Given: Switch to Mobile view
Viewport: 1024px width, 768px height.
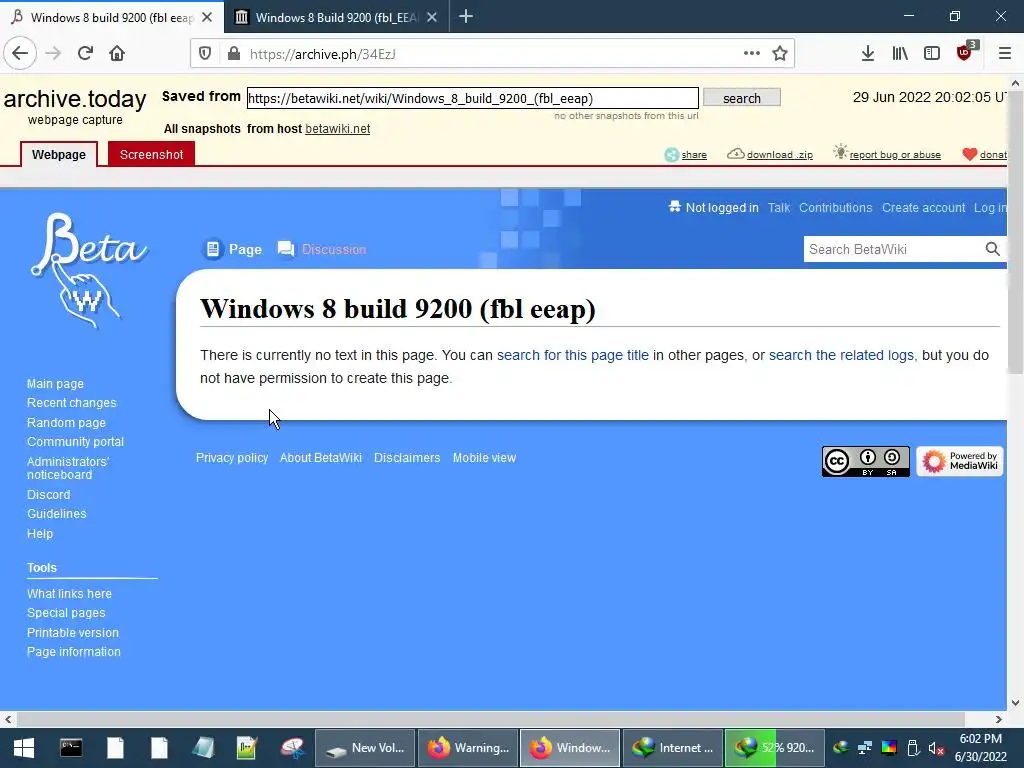Looking at the screenshot, I should [484, 458].
